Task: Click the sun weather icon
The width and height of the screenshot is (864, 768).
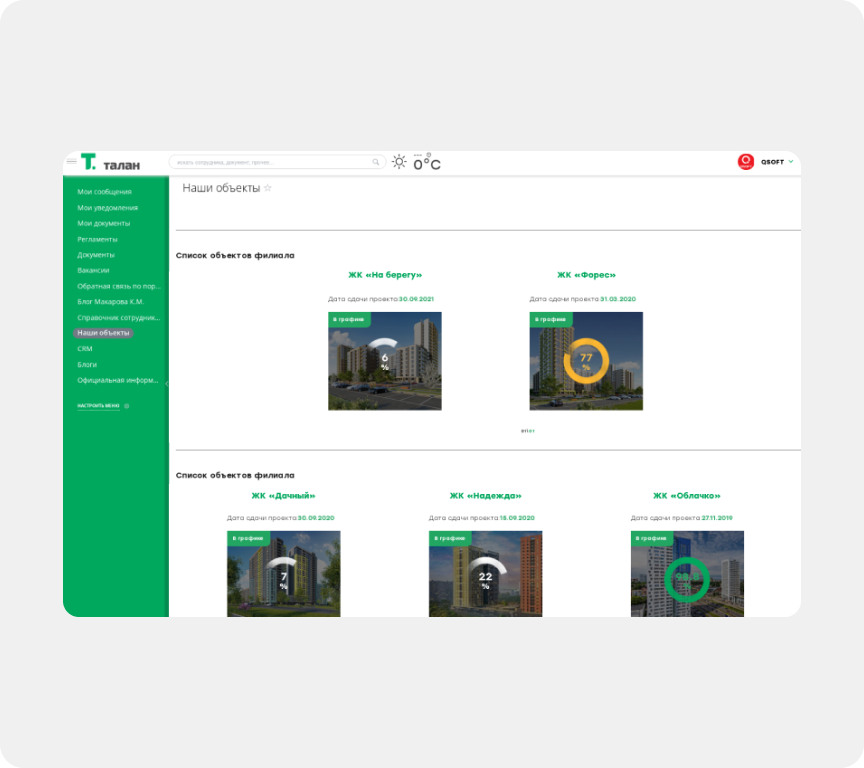Action: coord(399,162)
